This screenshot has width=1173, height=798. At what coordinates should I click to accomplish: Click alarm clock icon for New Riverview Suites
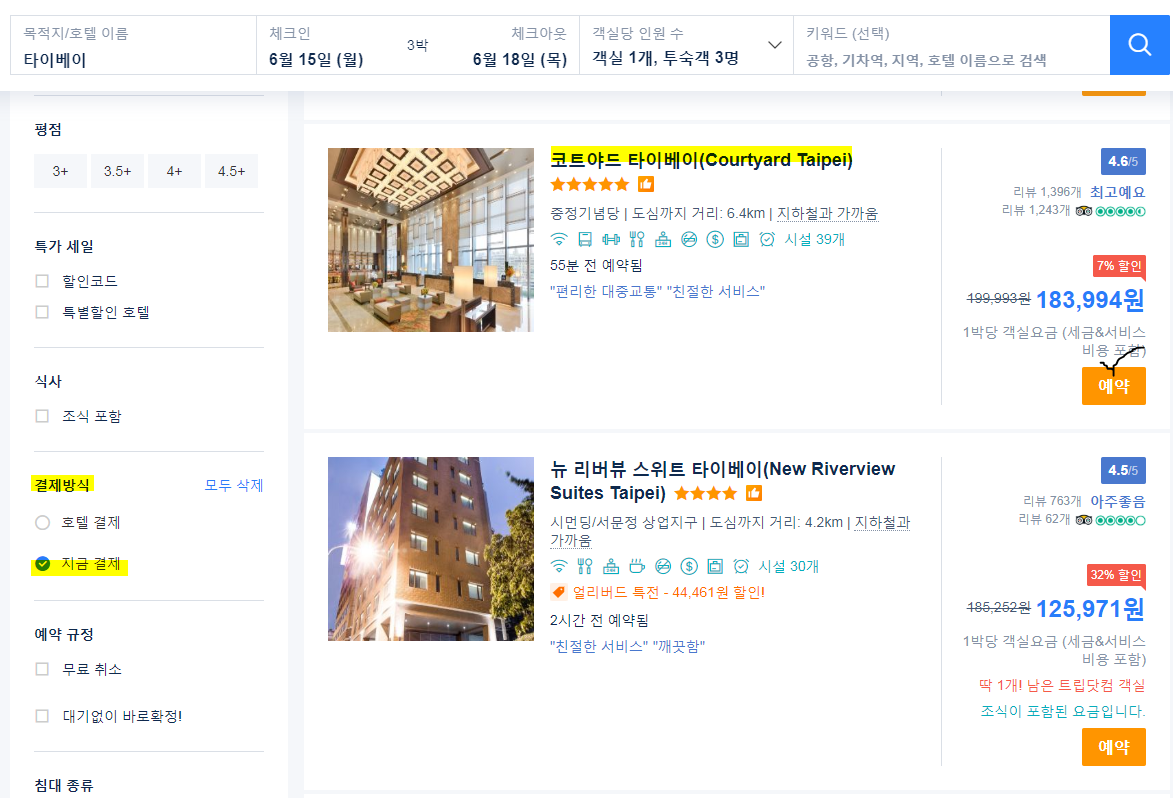coord(741,566)
